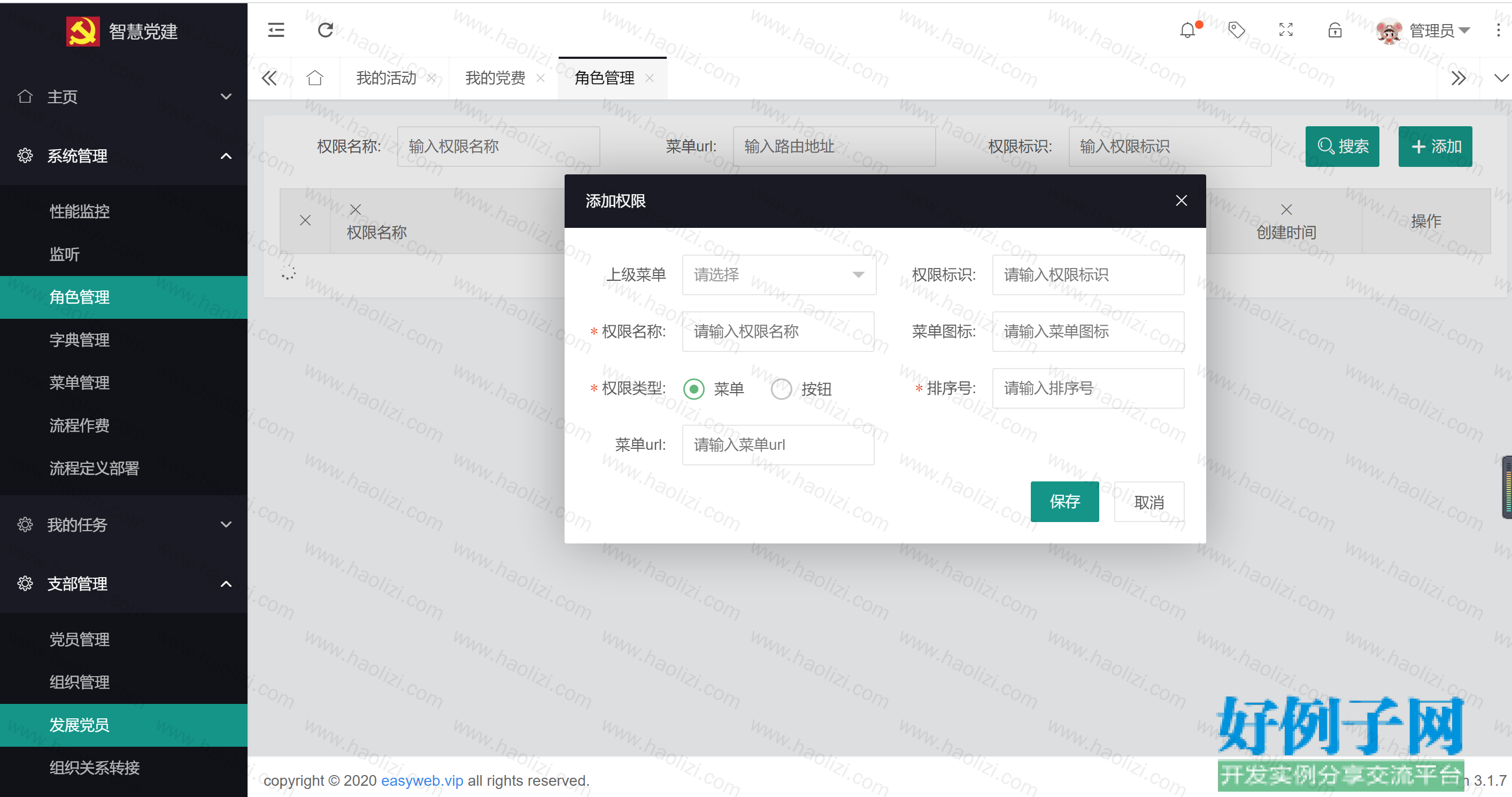Collapse the sidebar with the menu fold icon
The height and width of the screenshot is (797, 1512).
276,30
